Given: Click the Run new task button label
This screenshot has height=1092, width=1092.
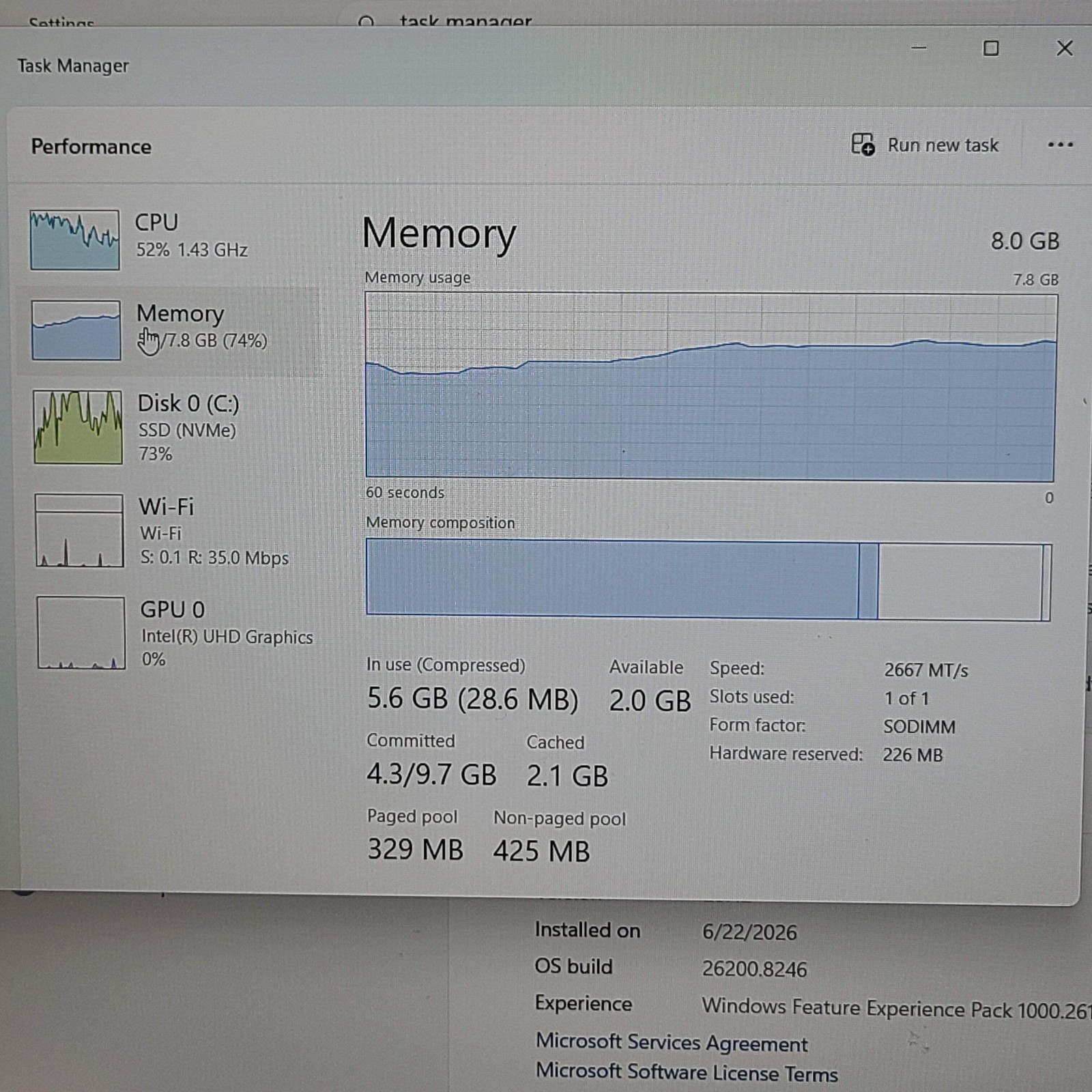Looking at the screenshot, I should [x=943, y=145].
